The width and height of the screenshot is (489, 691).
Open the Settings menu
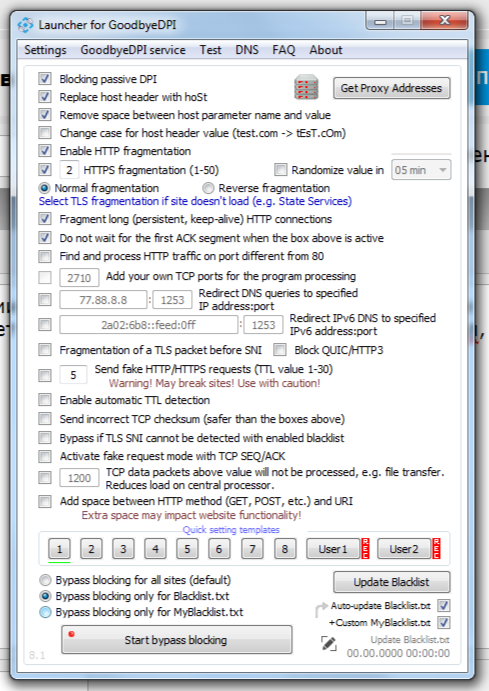[x=45, y=50]
